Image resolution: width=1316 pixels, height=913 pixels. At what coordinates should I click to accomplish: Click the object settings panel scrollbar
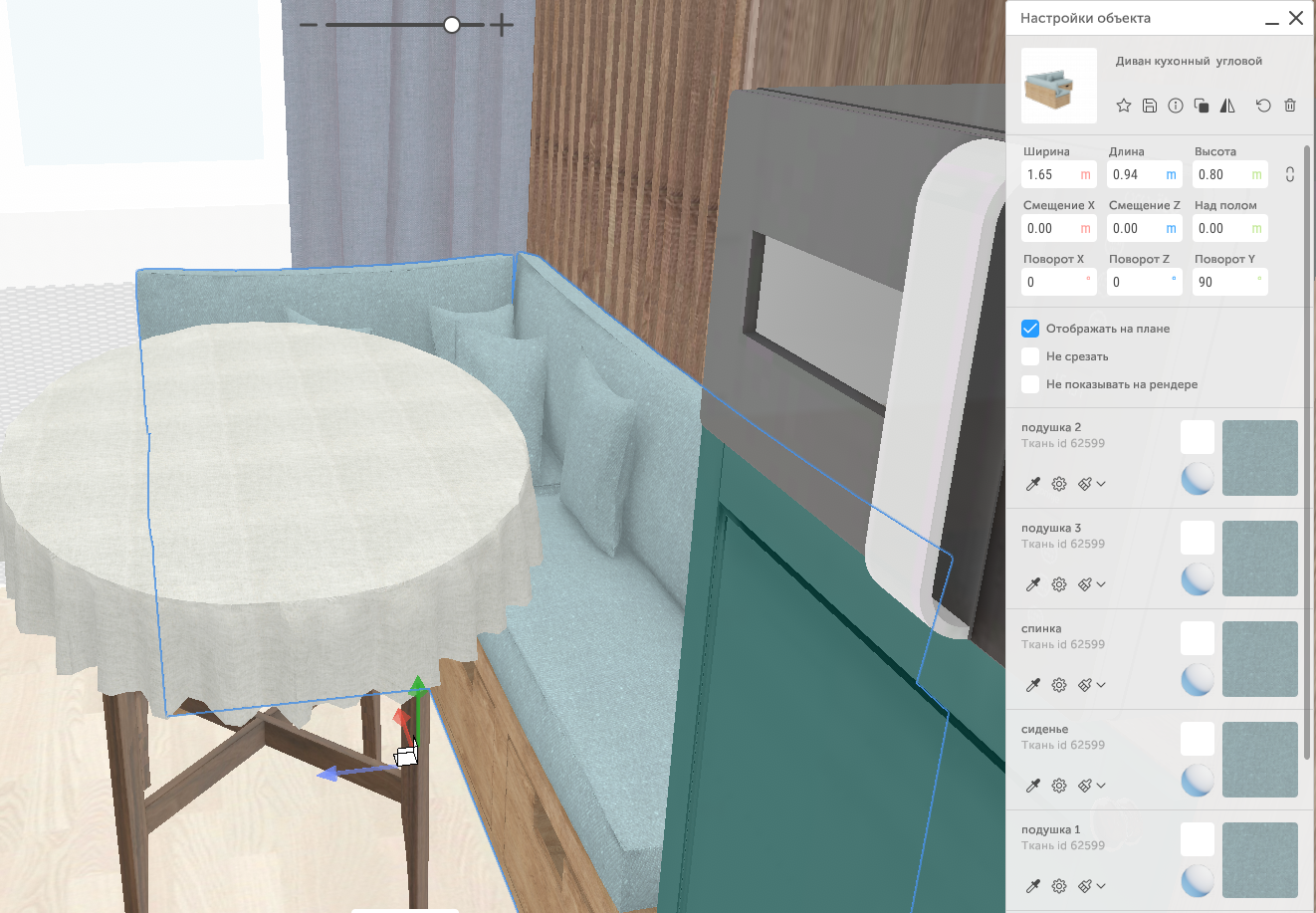pos(1307,453)
